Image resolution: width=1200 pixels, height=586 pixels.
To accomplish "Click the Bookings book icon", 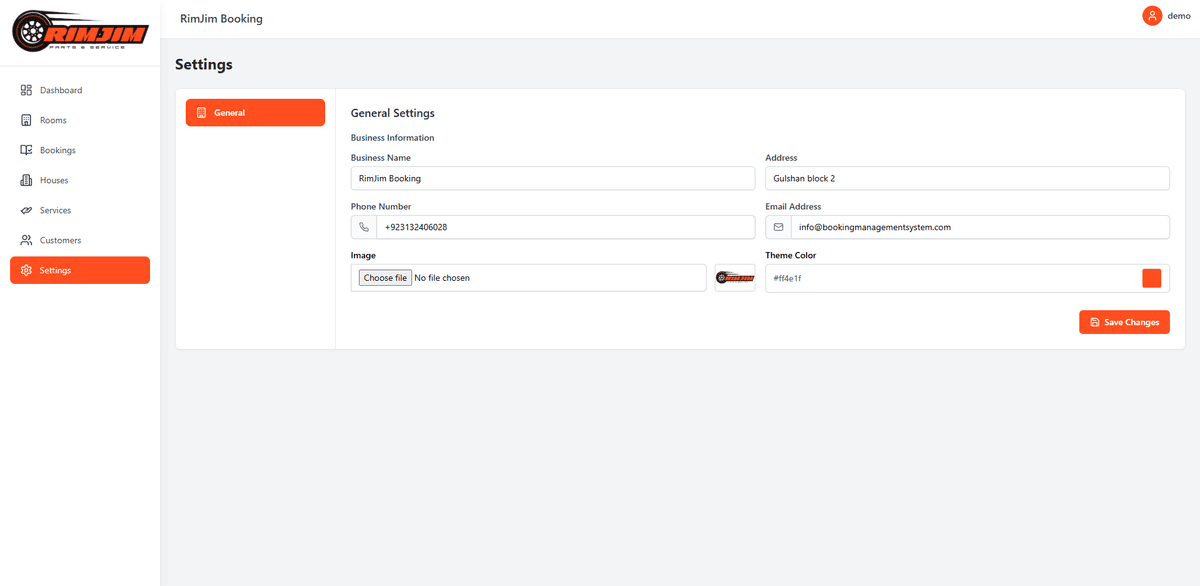I will click(27, 150).
